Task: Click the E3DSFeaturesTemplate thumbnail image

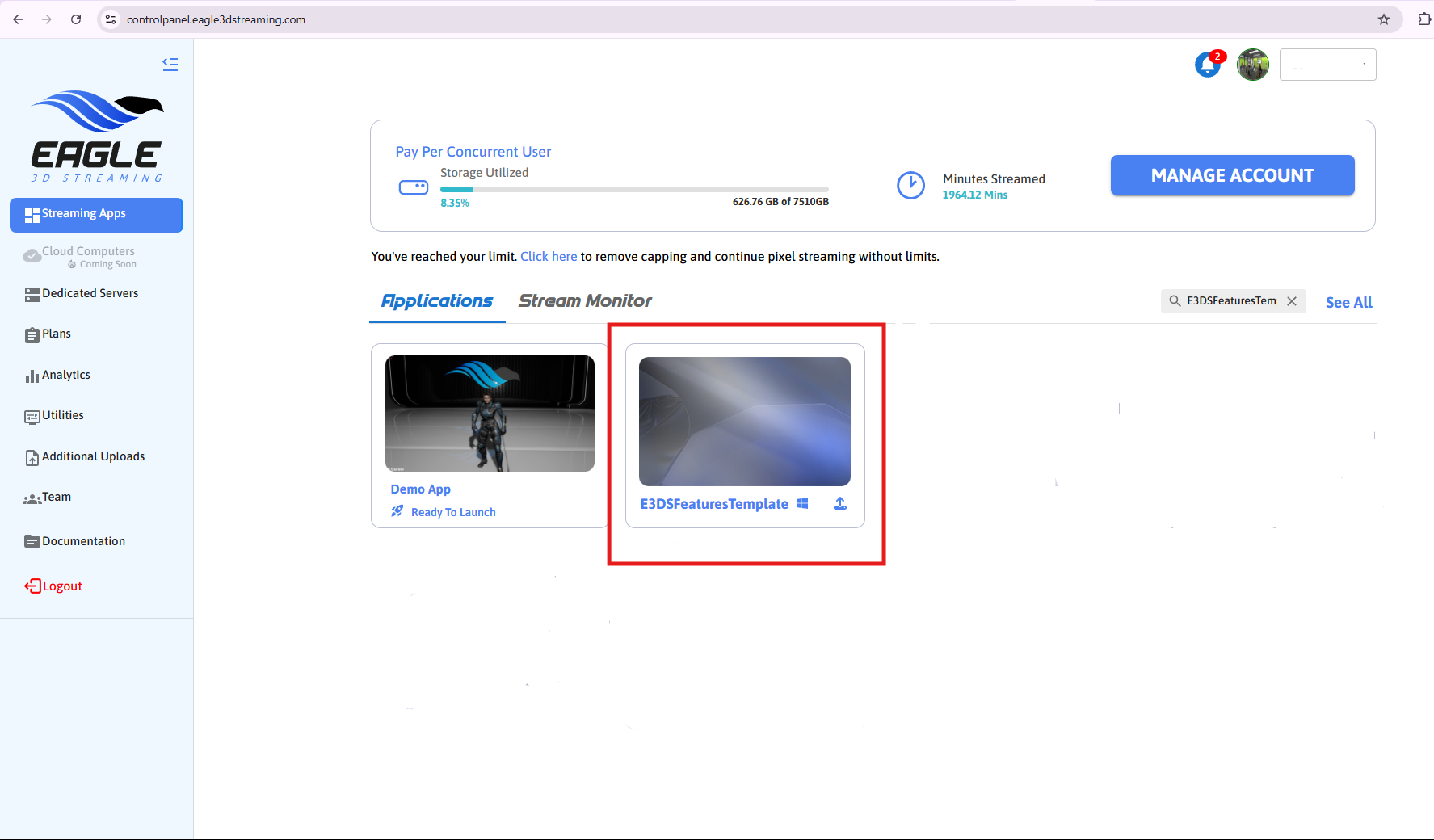Action: (745, 422)
